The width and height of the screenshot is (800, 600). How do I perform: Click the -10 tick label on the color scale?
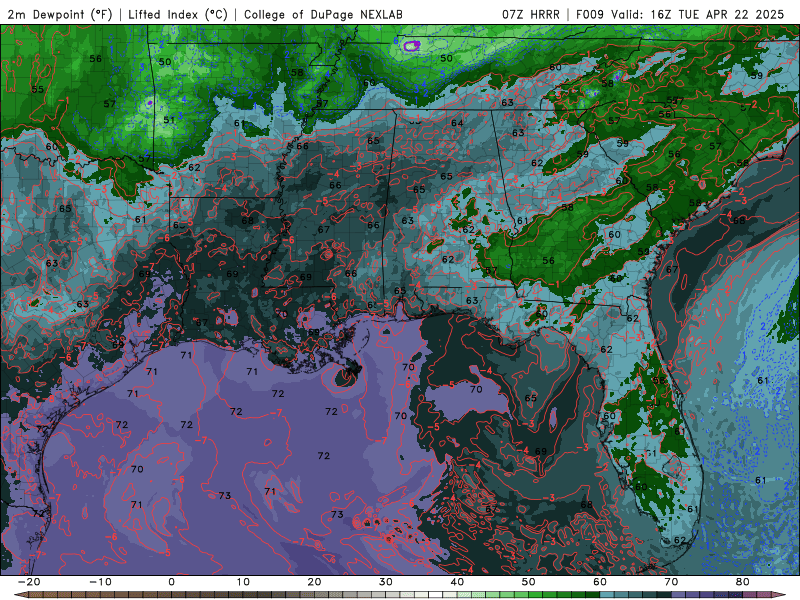pyautogui.click(x=100, y=582)
